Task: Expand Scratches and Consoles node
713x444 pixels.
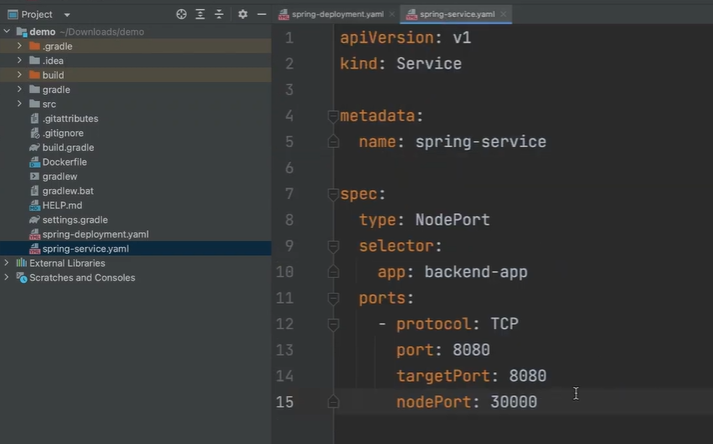Action: point(6,278)
